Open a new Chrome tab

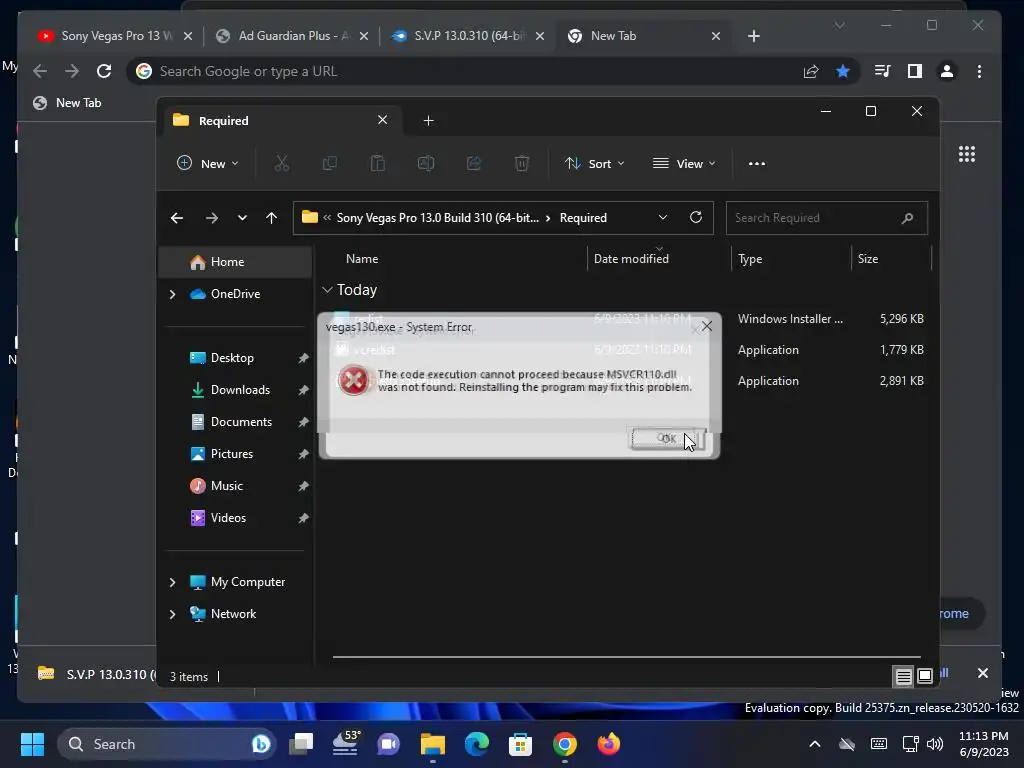pos(754,36)
